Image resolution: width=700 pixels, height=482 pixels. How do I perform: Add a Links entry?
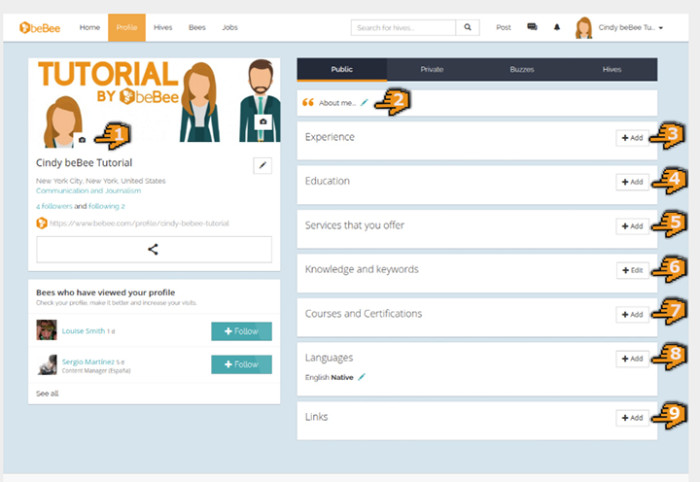632,418
